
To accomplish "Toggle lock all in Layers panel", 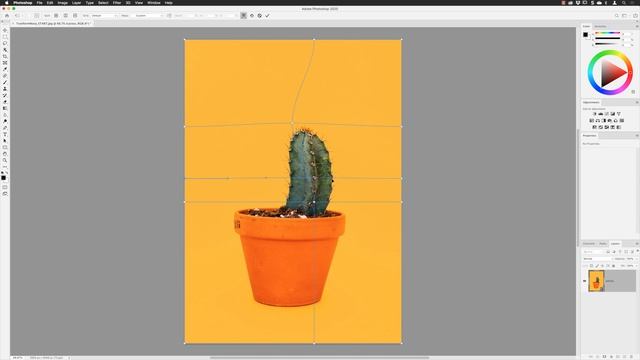I will tap(613, 266).
